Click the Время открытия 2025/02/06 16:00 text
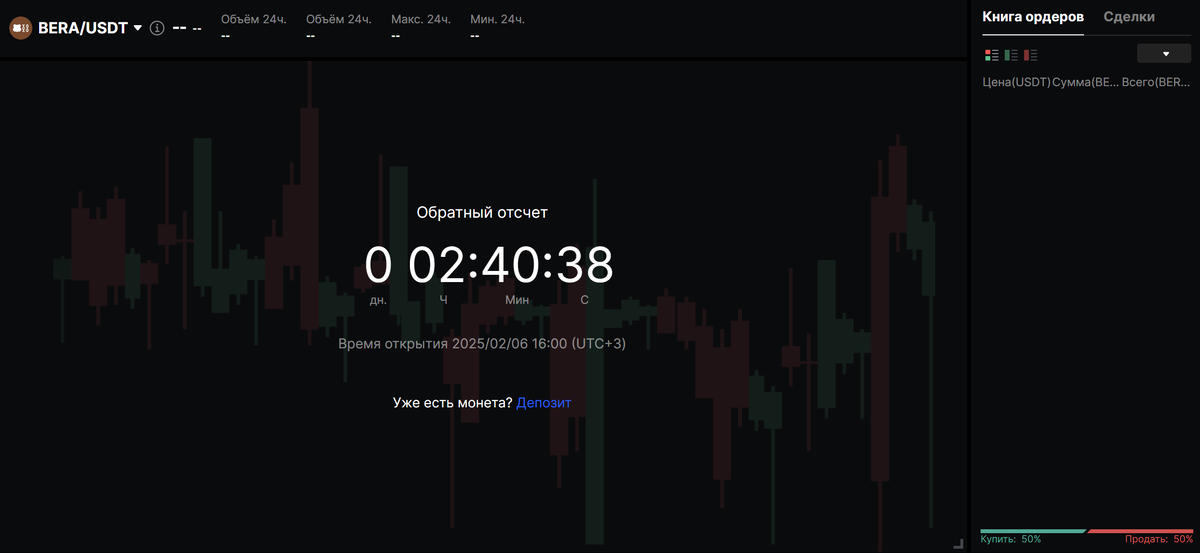The width and height of the screenshot is (1200, 553). click(482, 343)
